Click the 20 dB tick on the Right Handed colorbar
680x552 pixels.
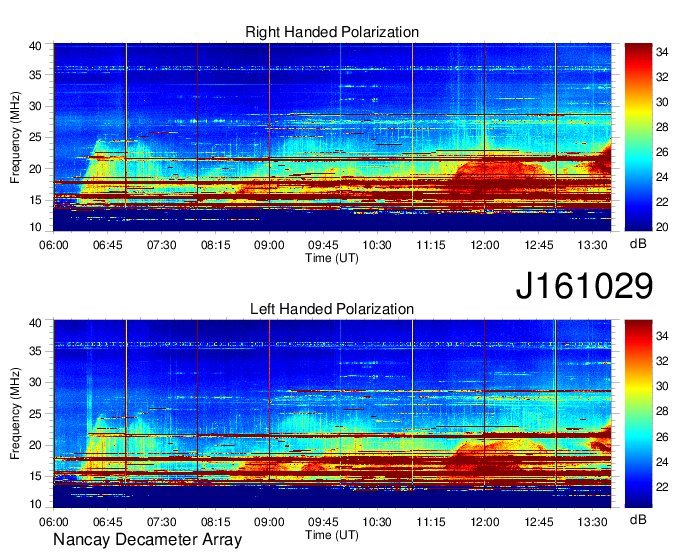662,227
